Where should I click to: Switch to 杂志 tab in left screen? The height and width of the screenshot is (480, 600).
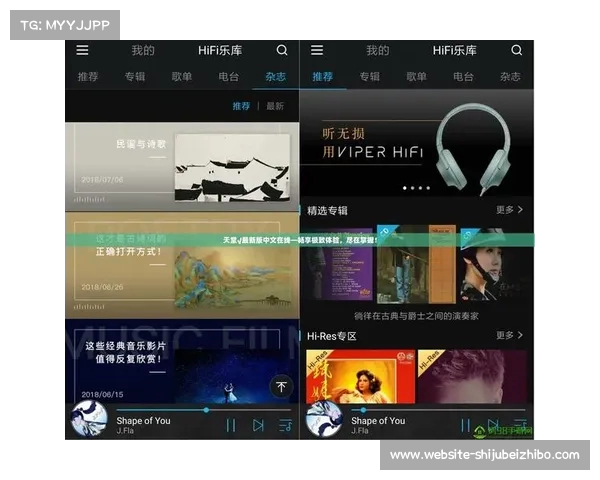point(276,77)
